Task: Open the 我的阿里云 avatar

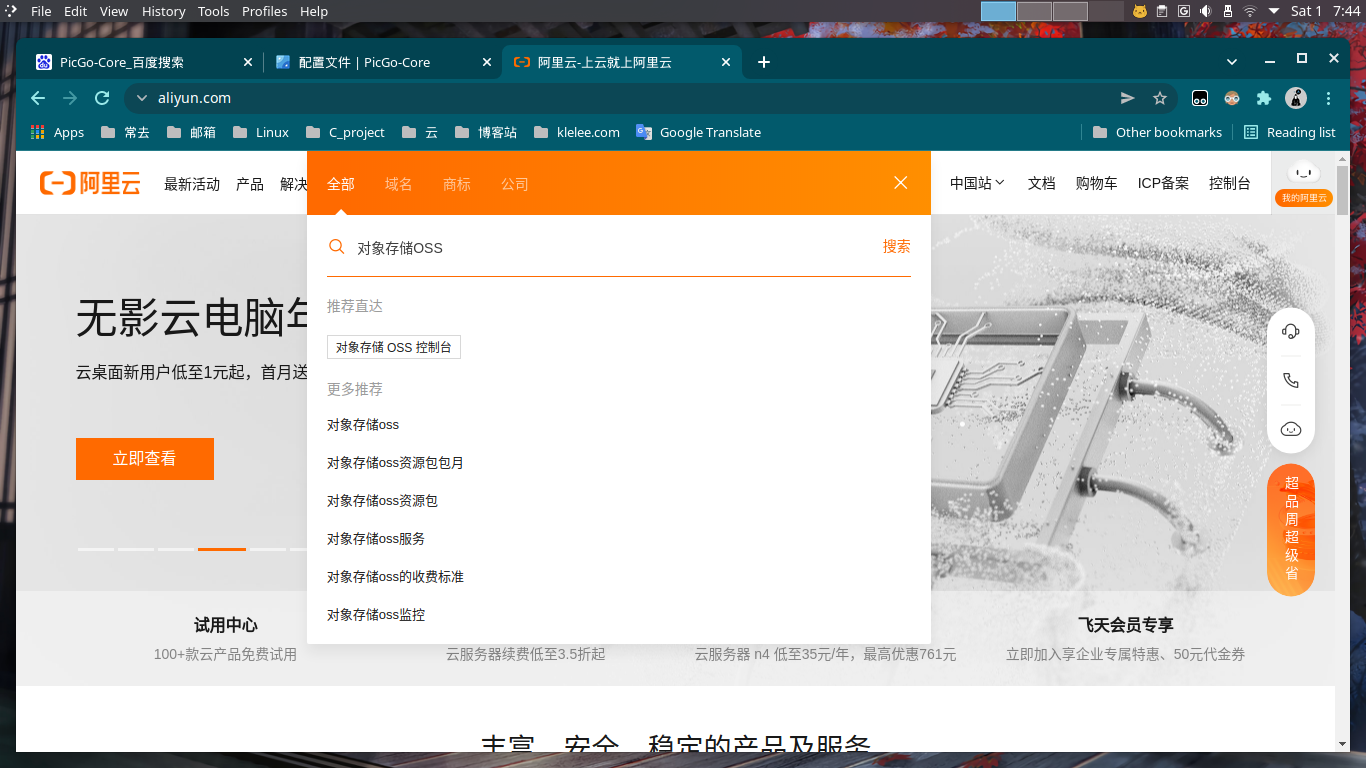Action: coord(1304,183)
